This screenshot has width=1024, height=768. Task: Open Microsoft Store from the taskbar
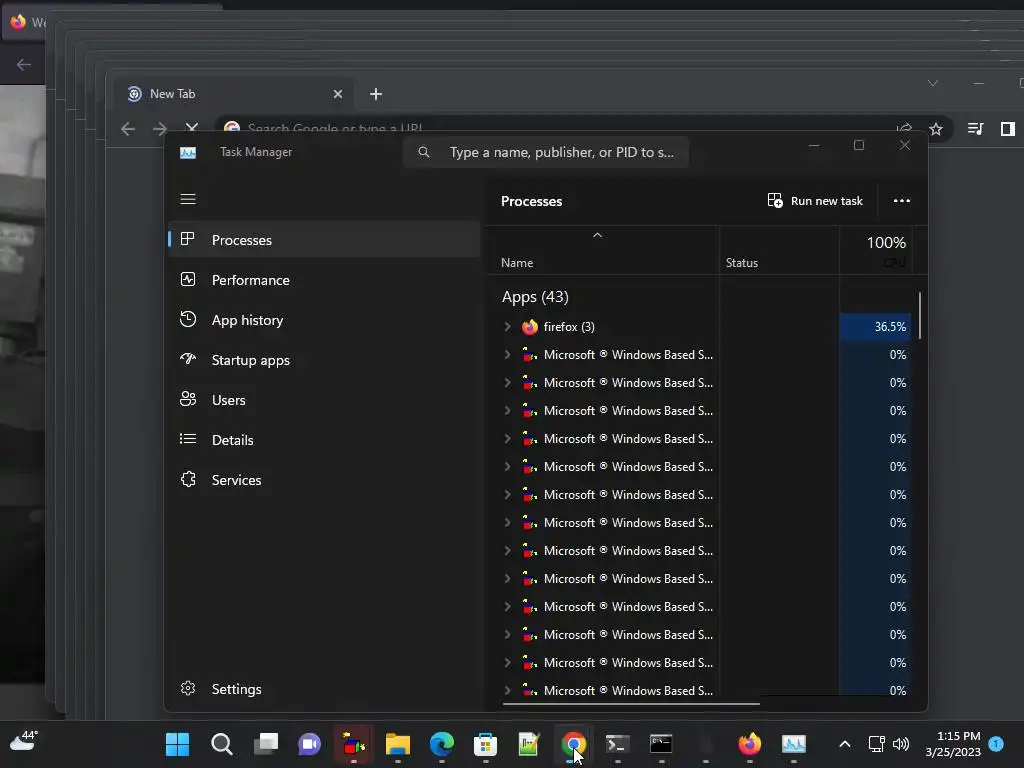pos(485,744)
